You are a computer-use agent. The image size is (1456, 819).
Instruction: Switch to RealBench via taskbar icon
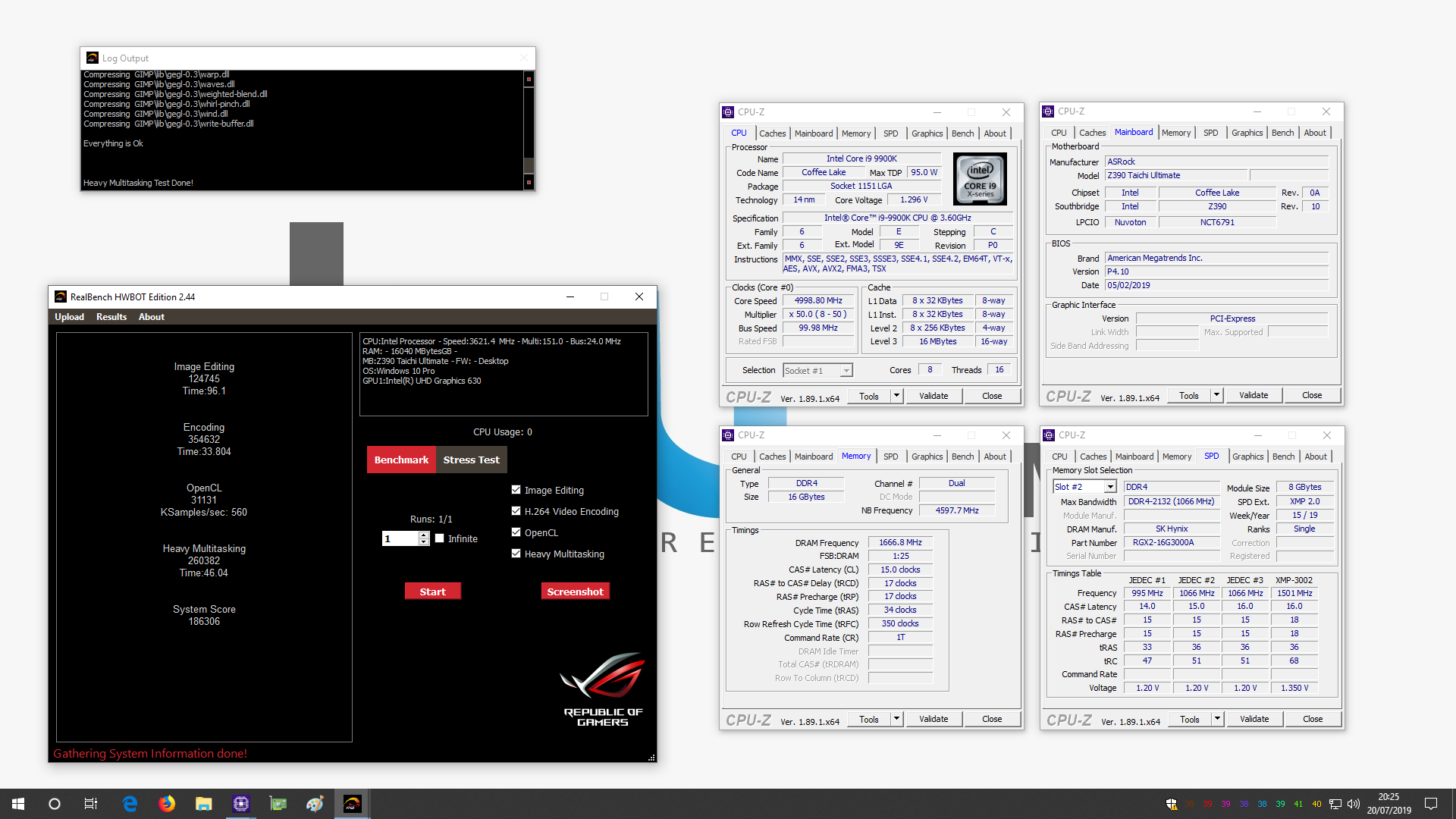click(353, 804)
